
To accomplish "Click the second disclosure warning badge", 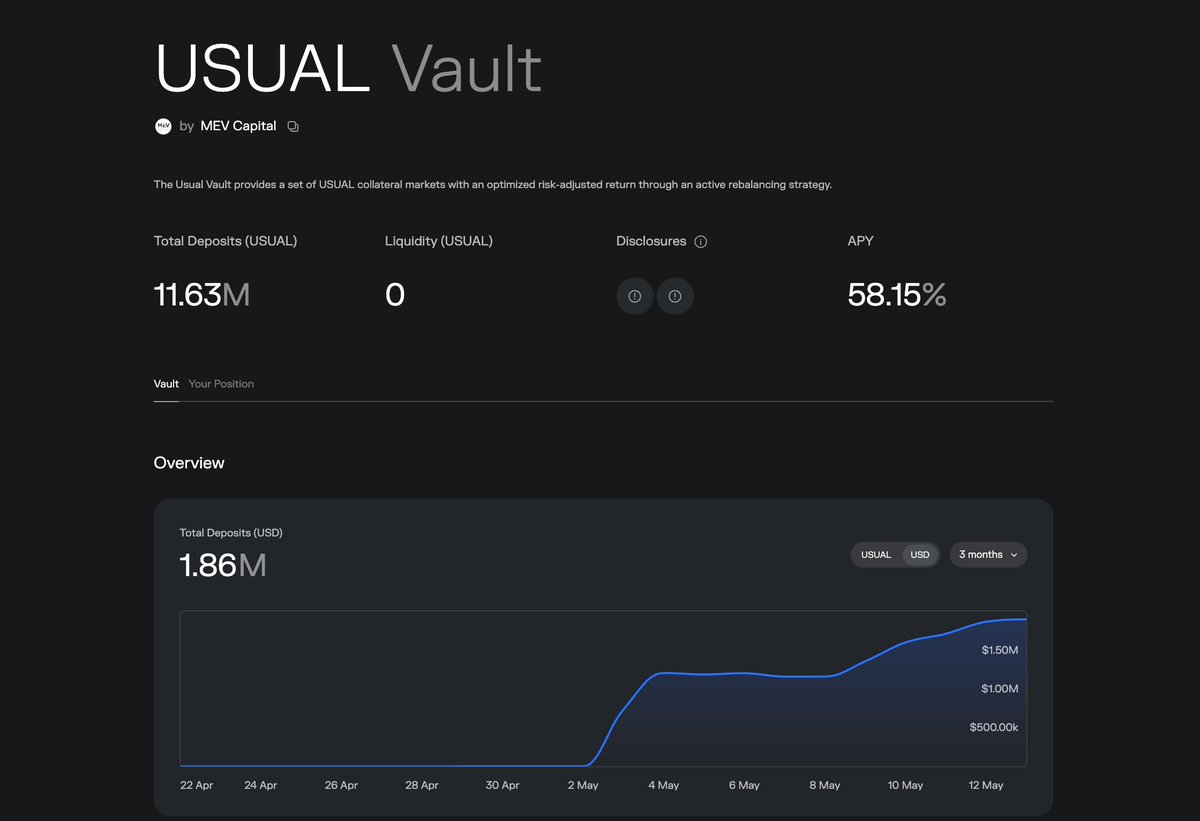I will (675, 296).
